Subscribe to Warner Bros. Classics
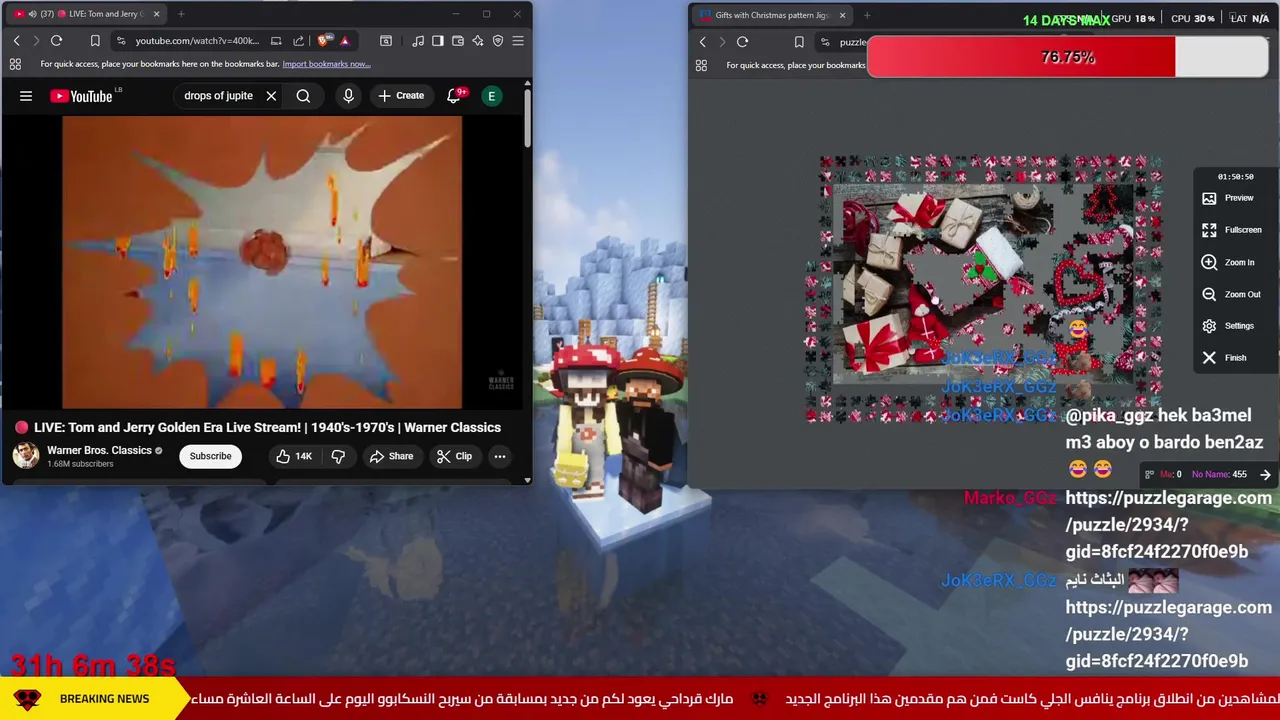Screen dimensions: 1280x720 pyautogui.click(x=210, y=456)
